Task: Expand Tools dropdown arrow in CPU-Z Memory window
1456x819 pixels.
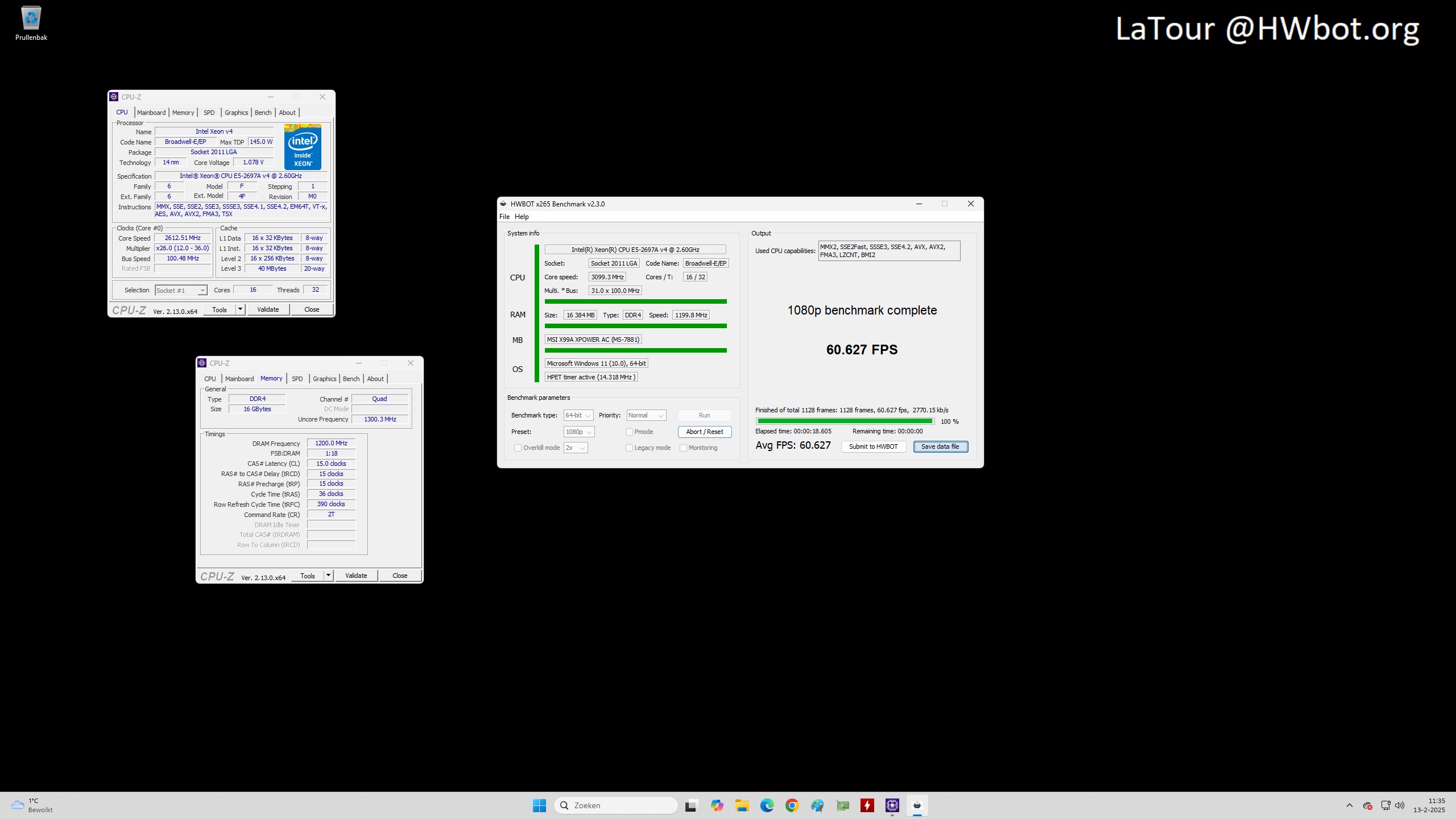Action: [x=328, y=576]
